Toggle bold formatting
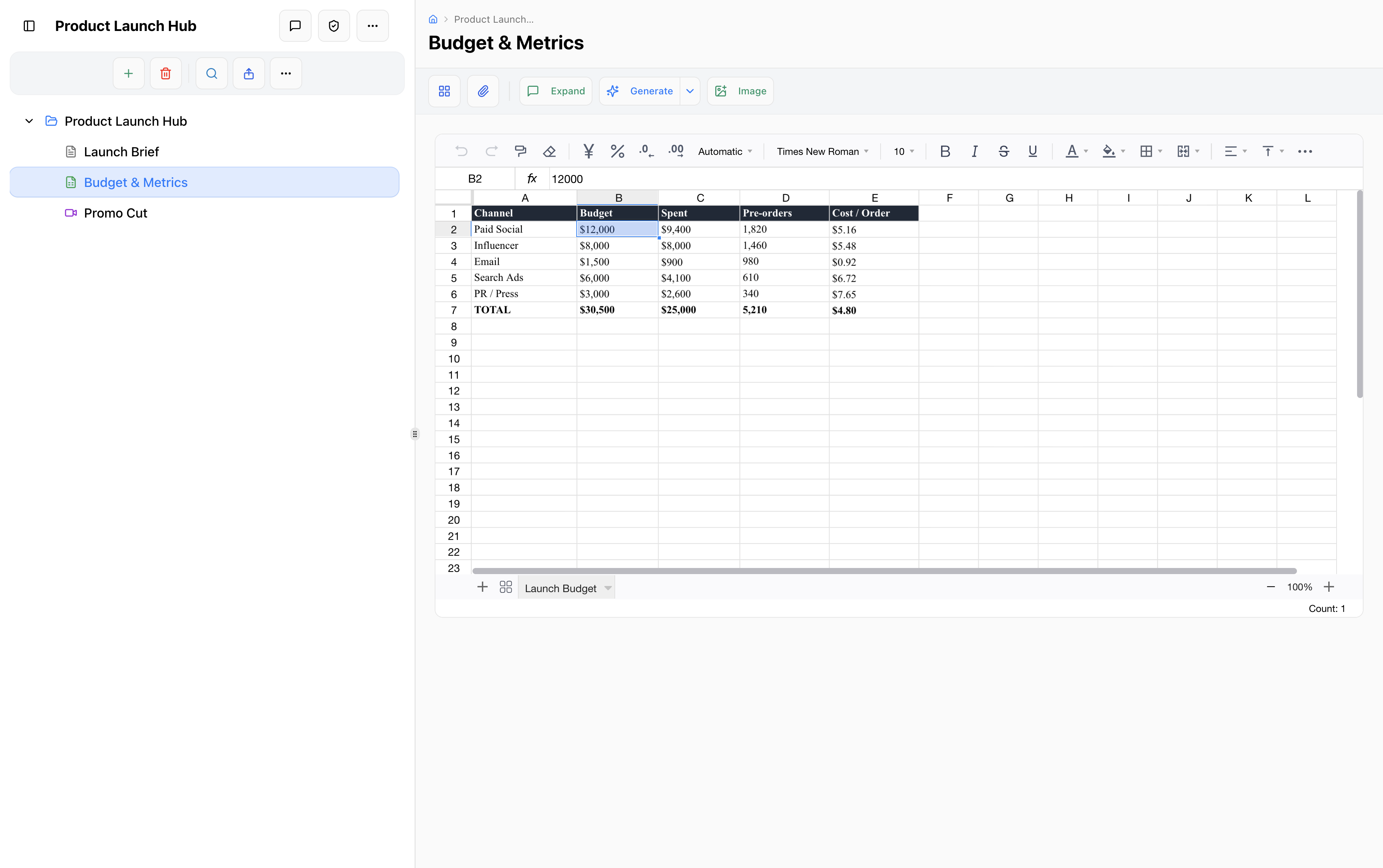Image resolution: width=1383 pixels, height=868 pixels. (945, 152)
